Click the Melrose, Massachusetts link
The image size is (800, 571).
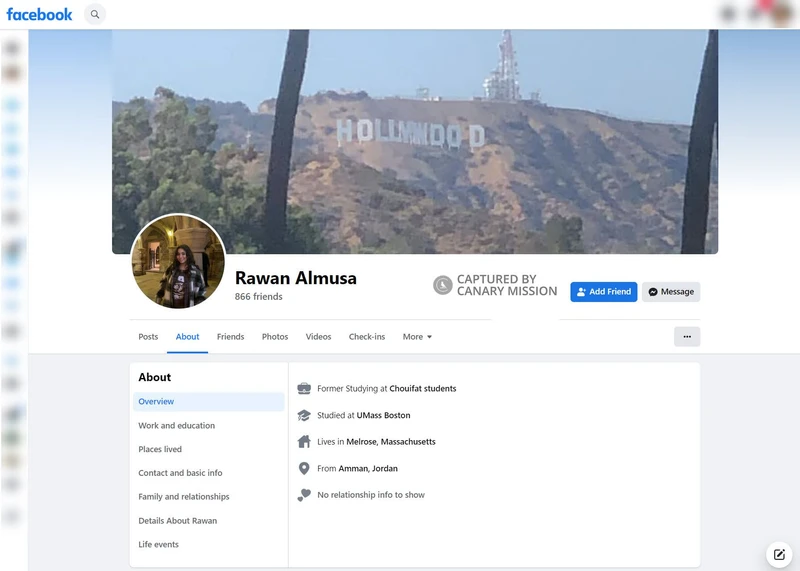[x=391, y=442]
